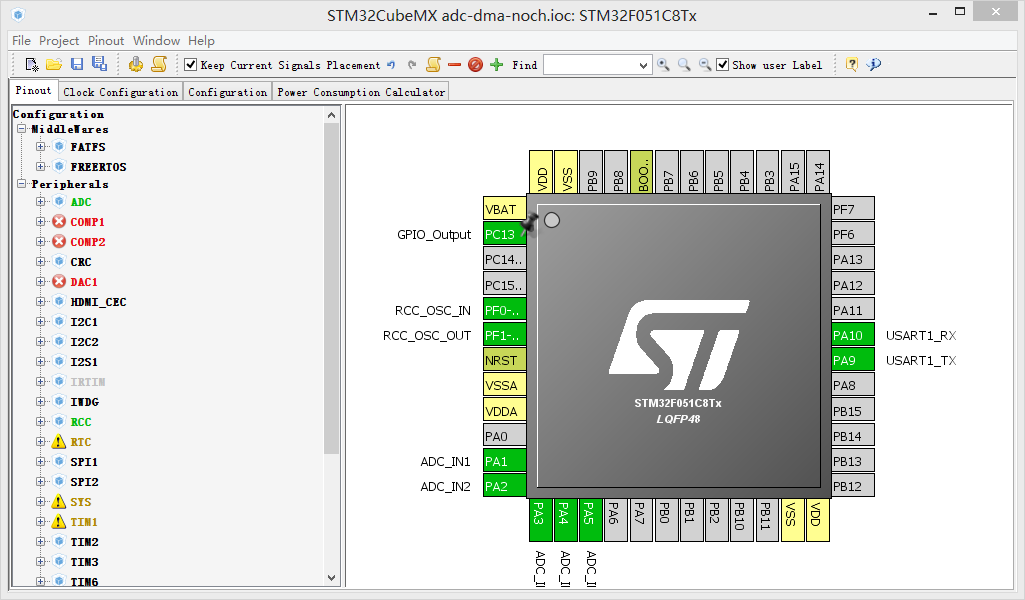
Task: Open the Power Consumption Calculator tab
Action: [x=361, y=92]
